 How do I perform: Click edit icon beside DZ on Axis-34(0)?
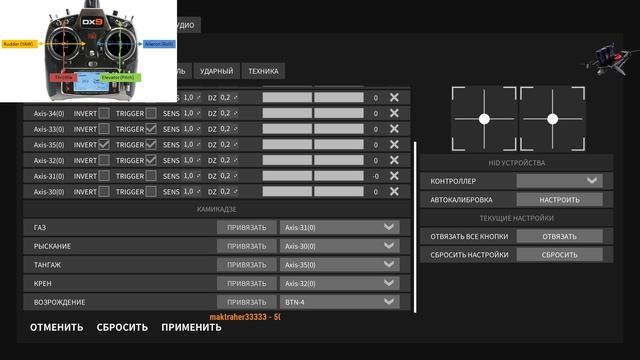tap(236, 113)
